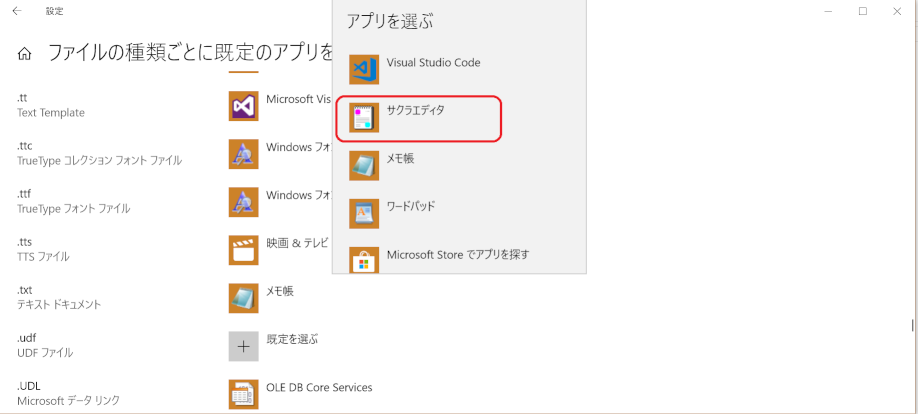
Task: Click the Windows フォ… label in the .ttc row
Action: pyautogui.click(x=299, y=147)
